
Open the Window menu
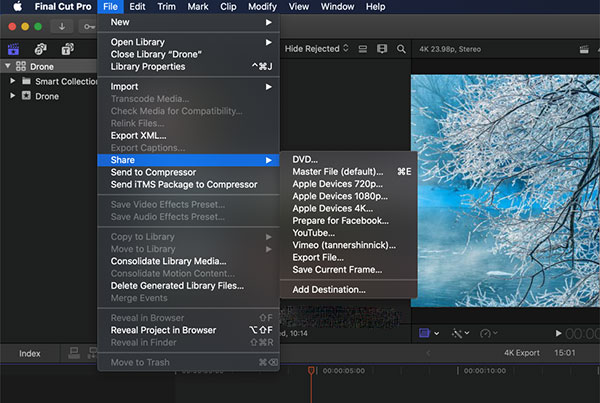(x=337, y=7)
